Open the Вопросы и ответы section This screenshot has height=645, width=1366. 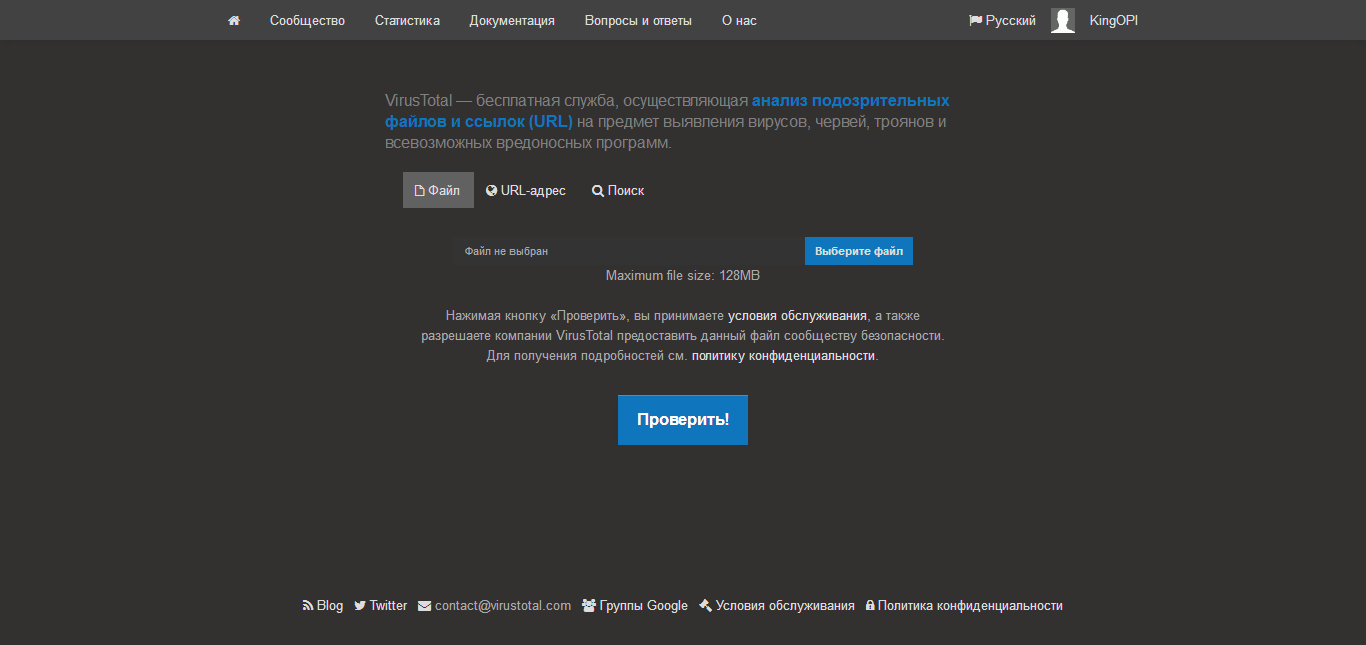(638, 20)
